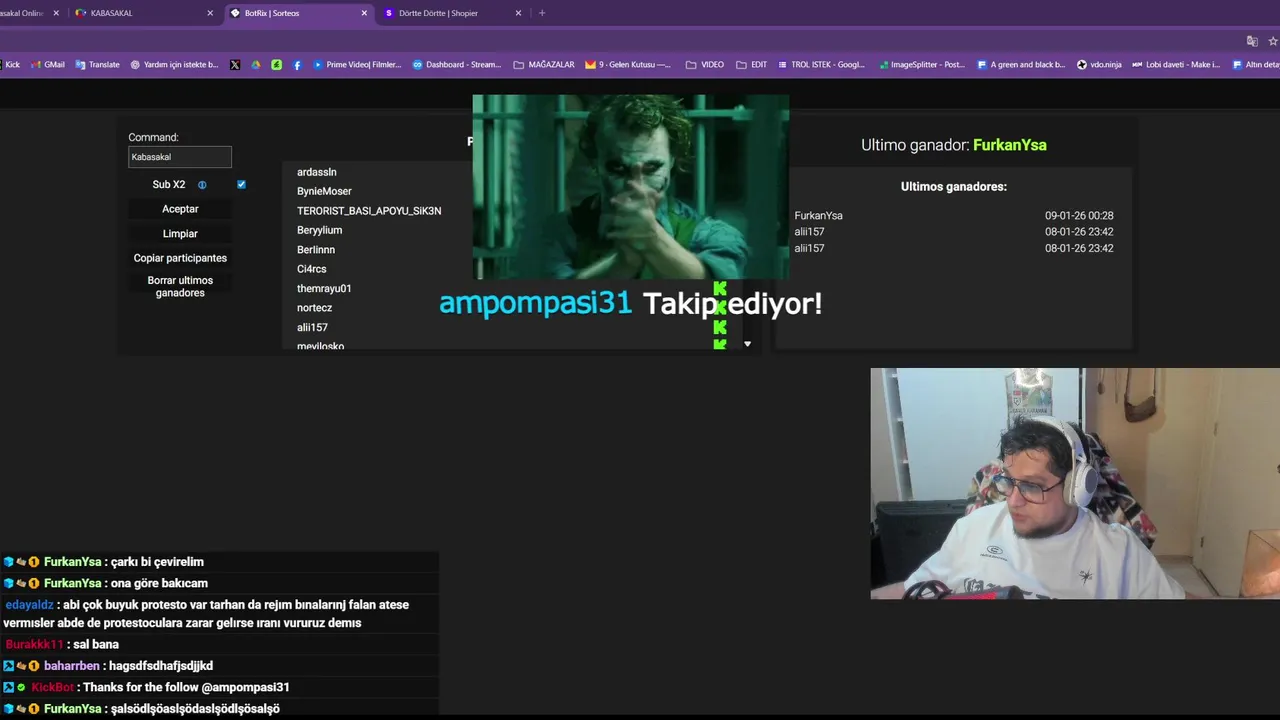Viewport: 1280px width, 720px height.
Task: Bookmark this page with the star icon
Action: [1273, 41]
